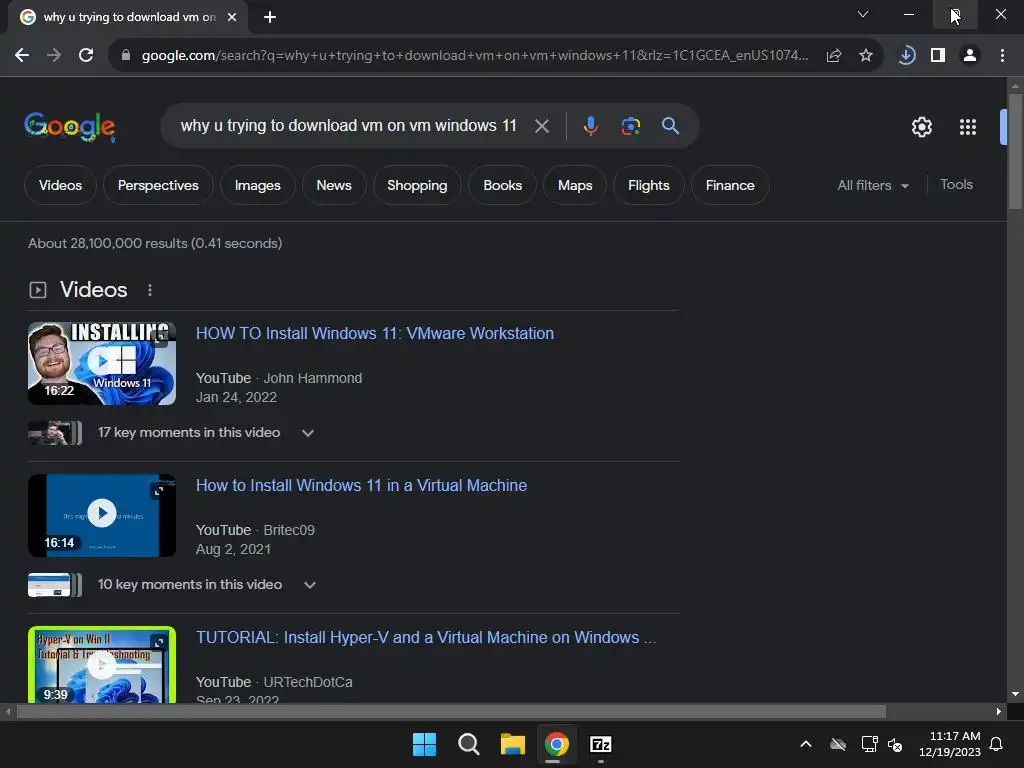Click horizontal scrollbar right arrow
This screenshot has width=1024, height=768.
pos(999,712)
